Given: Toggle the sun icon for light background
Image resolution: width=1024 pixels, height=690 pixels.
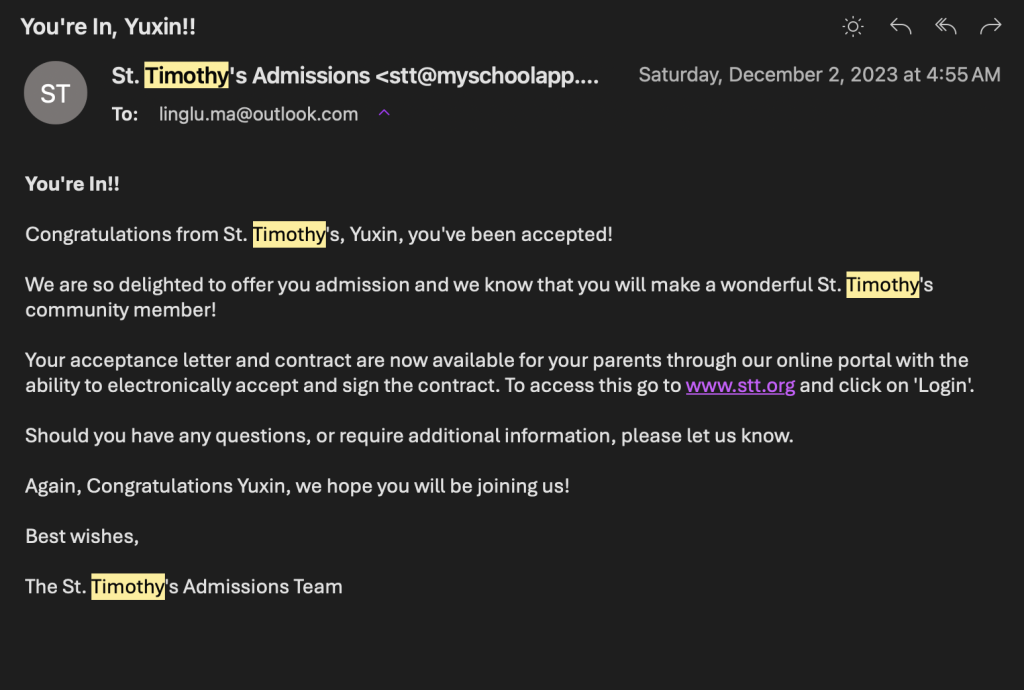Looking at the screenshot, I should 853,27.
